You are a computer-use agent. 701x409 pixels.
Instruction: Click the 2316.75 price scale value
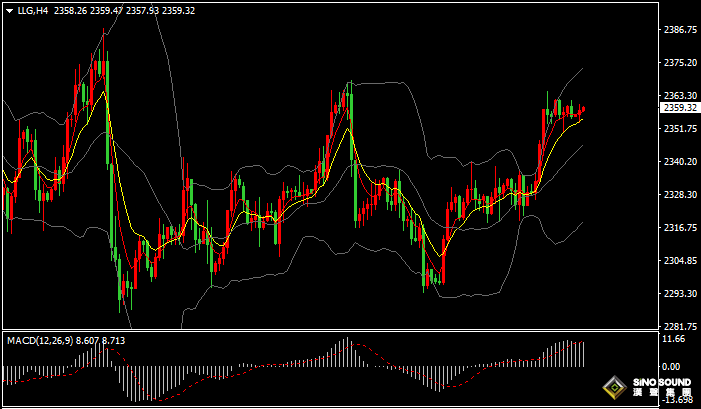(x=679, y=228)
